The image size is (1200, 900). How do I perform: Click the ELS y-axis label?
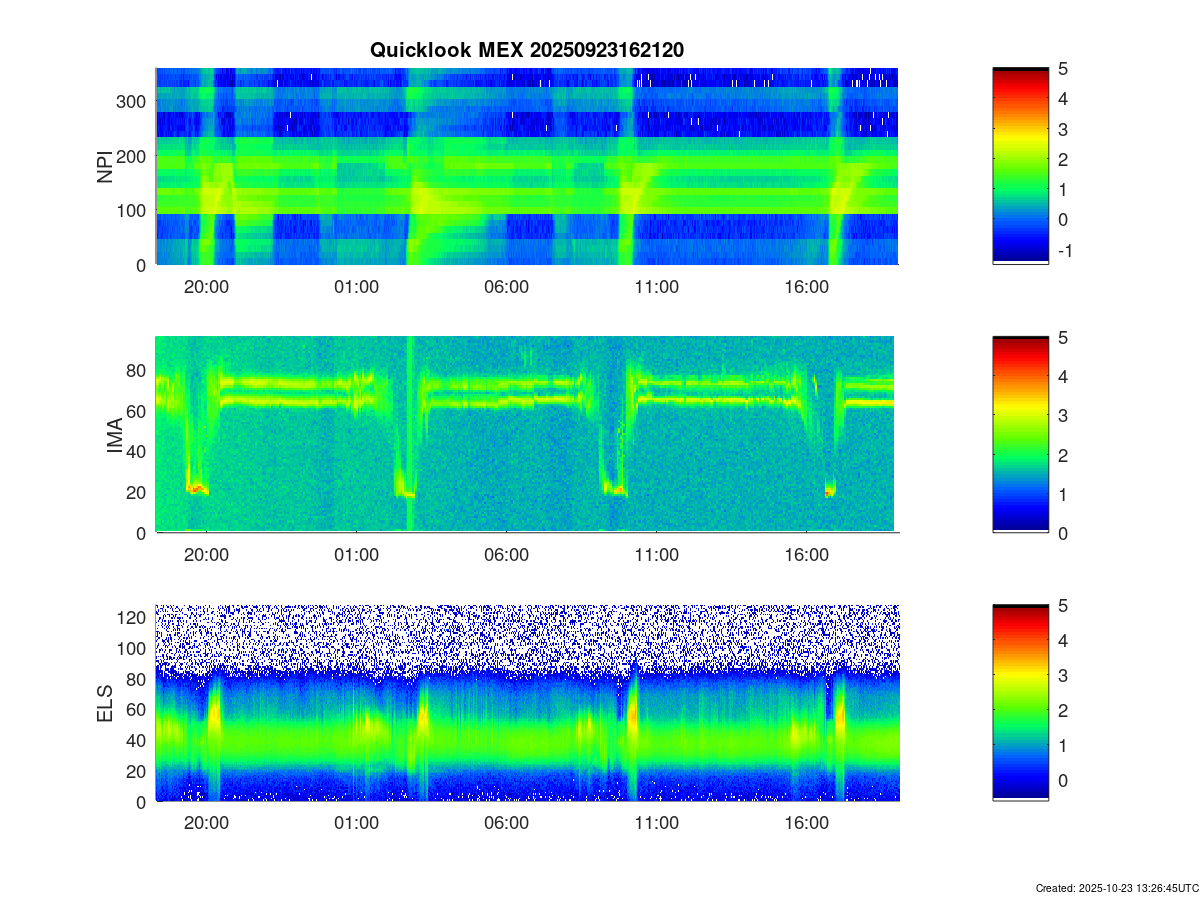(104, 703)
